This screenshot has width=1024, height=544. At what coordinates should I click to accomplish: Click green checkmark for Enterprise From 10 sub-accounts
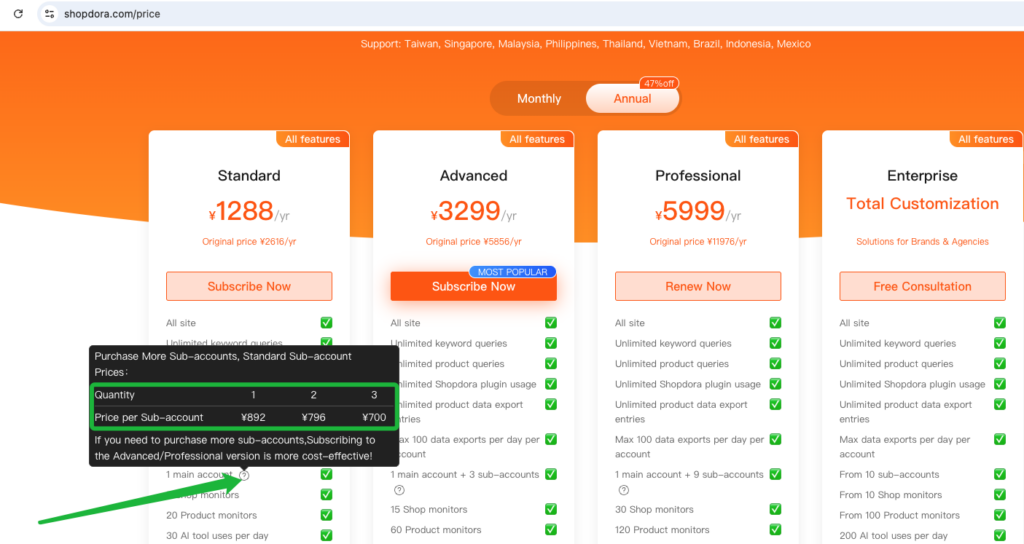[x=999, y=475]
